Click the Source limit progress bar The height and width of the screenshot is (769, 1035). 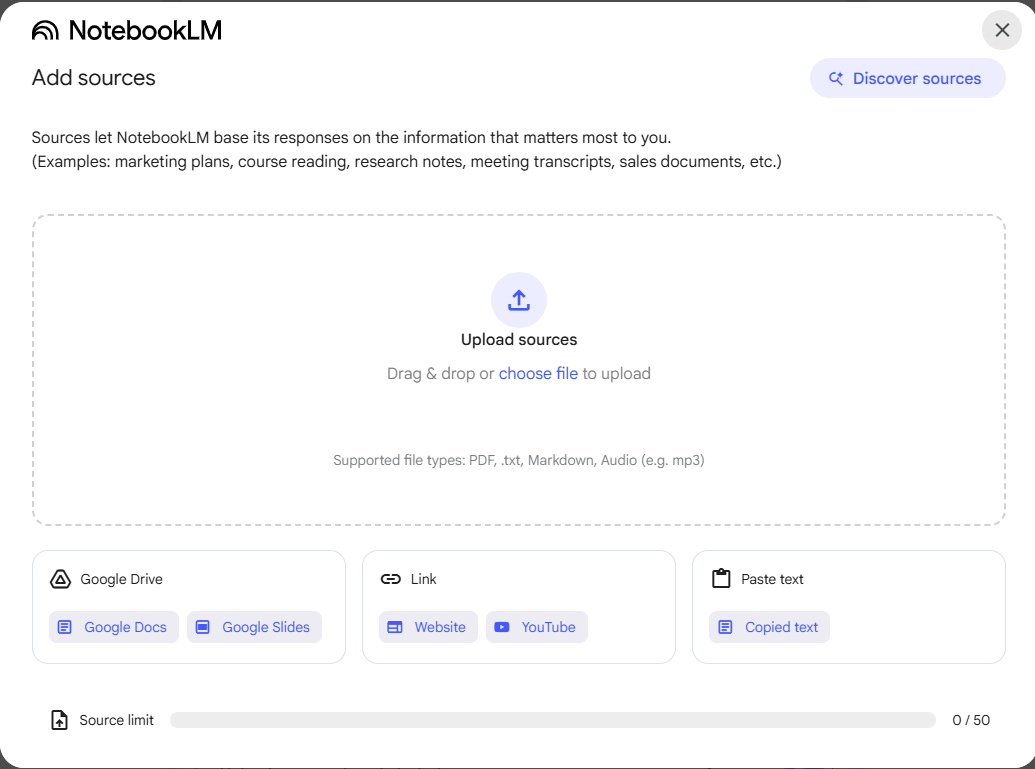tap(552, 720)
